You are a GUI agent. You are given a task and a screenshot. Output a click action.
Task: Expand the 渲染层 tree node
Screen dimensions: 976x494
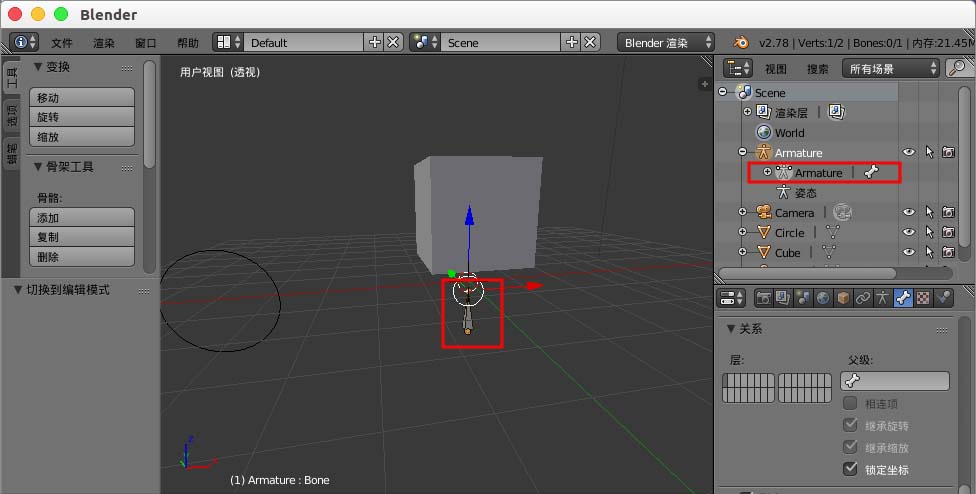pos(748,112)
